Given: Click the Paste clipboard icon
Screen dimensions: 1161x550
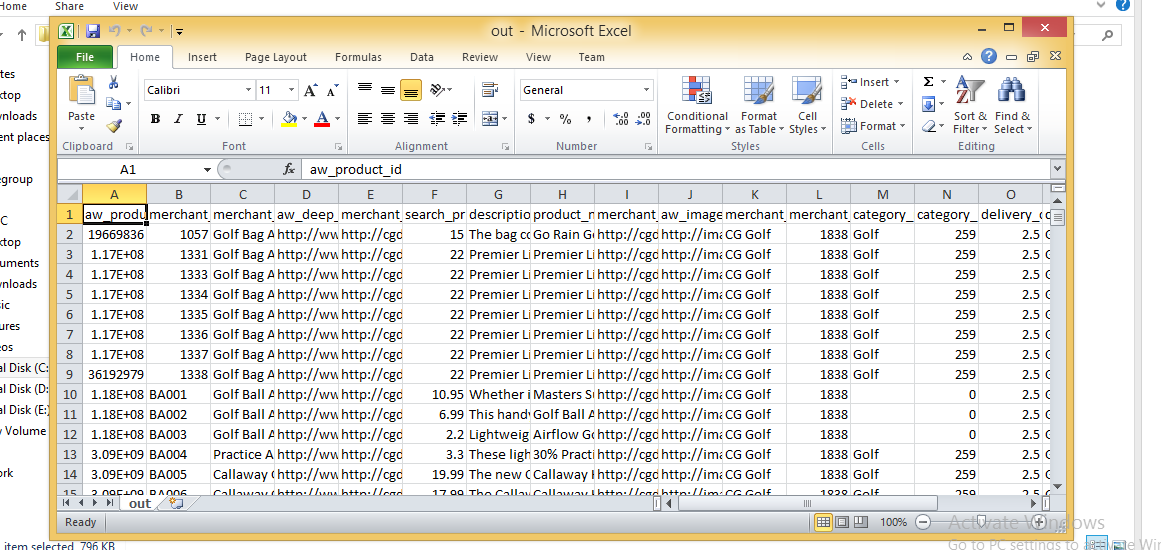Looking at the screenshot, I should point(81,91).
